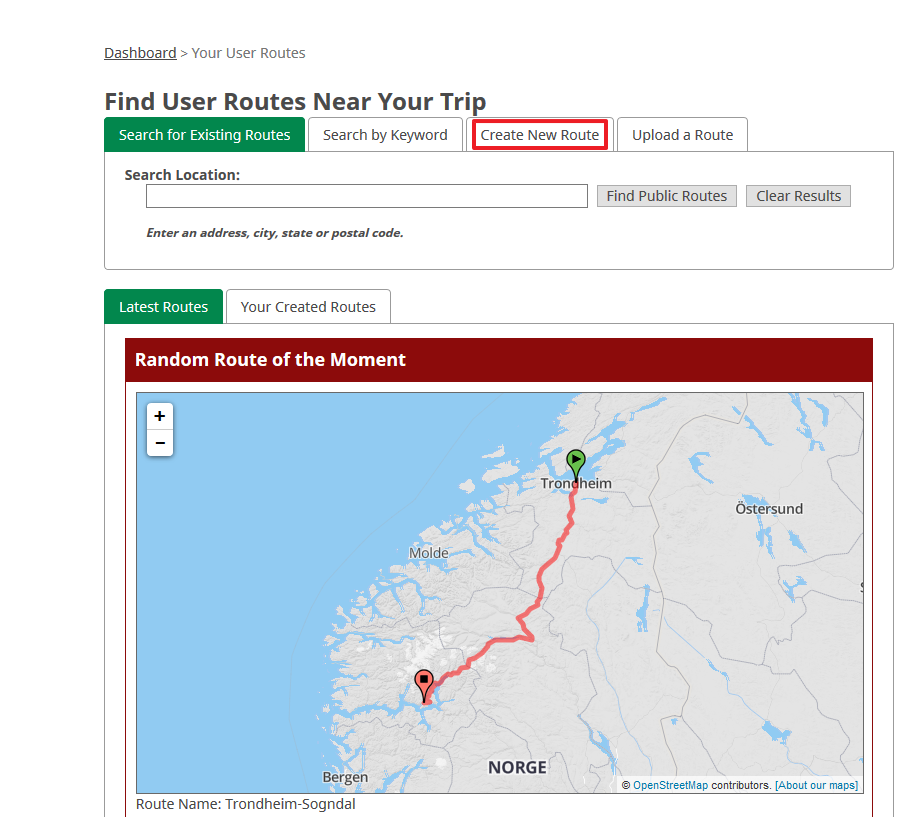Open the About our maps link
The width and height of the screenshot is (924, 817).
coord(816,785)
